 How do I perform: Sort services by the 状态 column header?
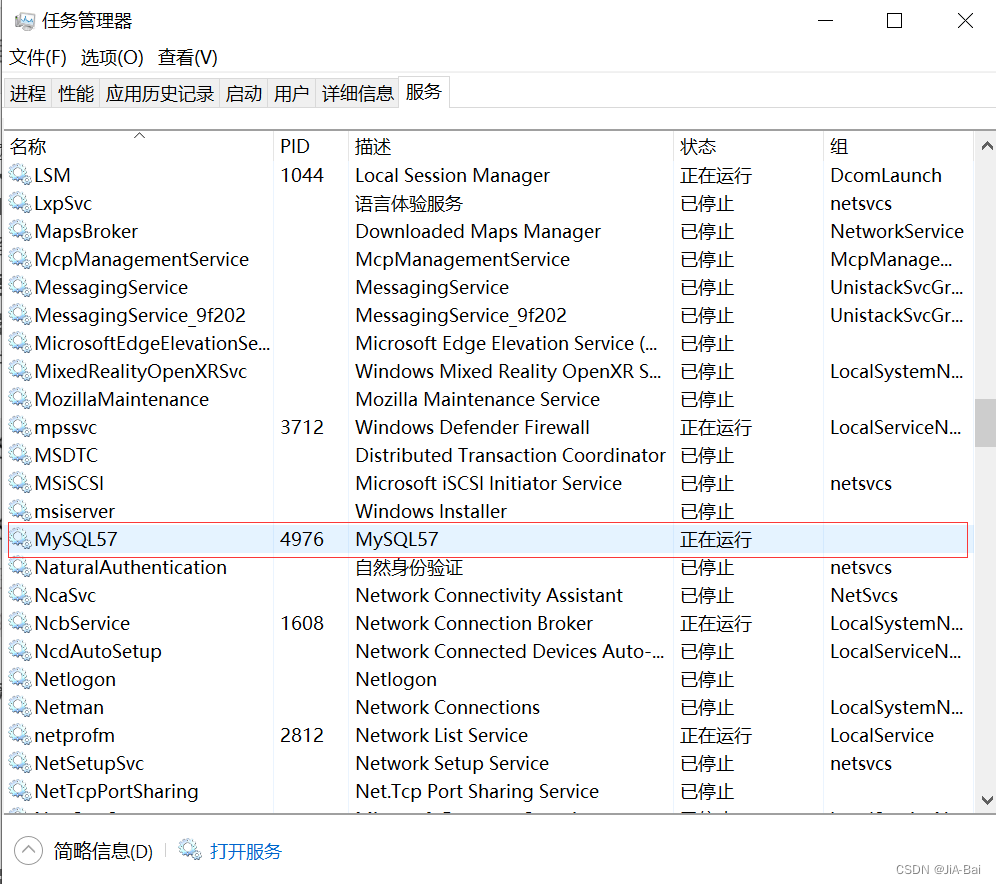749,146
